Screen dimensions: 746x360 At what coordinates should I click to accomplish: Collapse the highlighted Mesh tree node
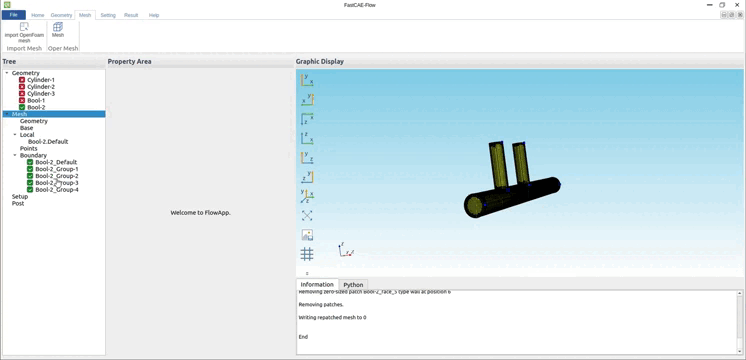[7, 114]
